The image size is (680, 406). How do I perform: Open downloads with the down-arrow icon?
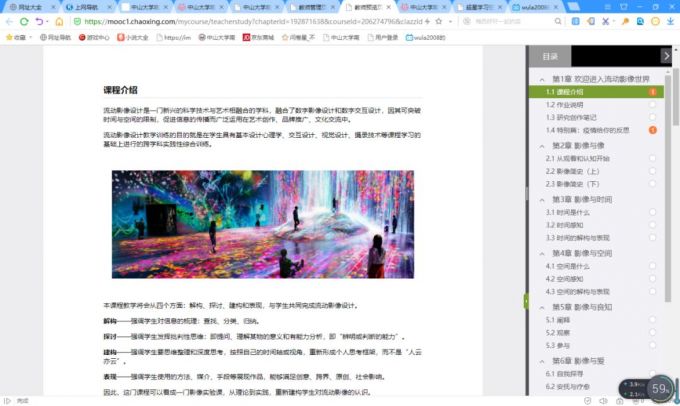(670, 21)
